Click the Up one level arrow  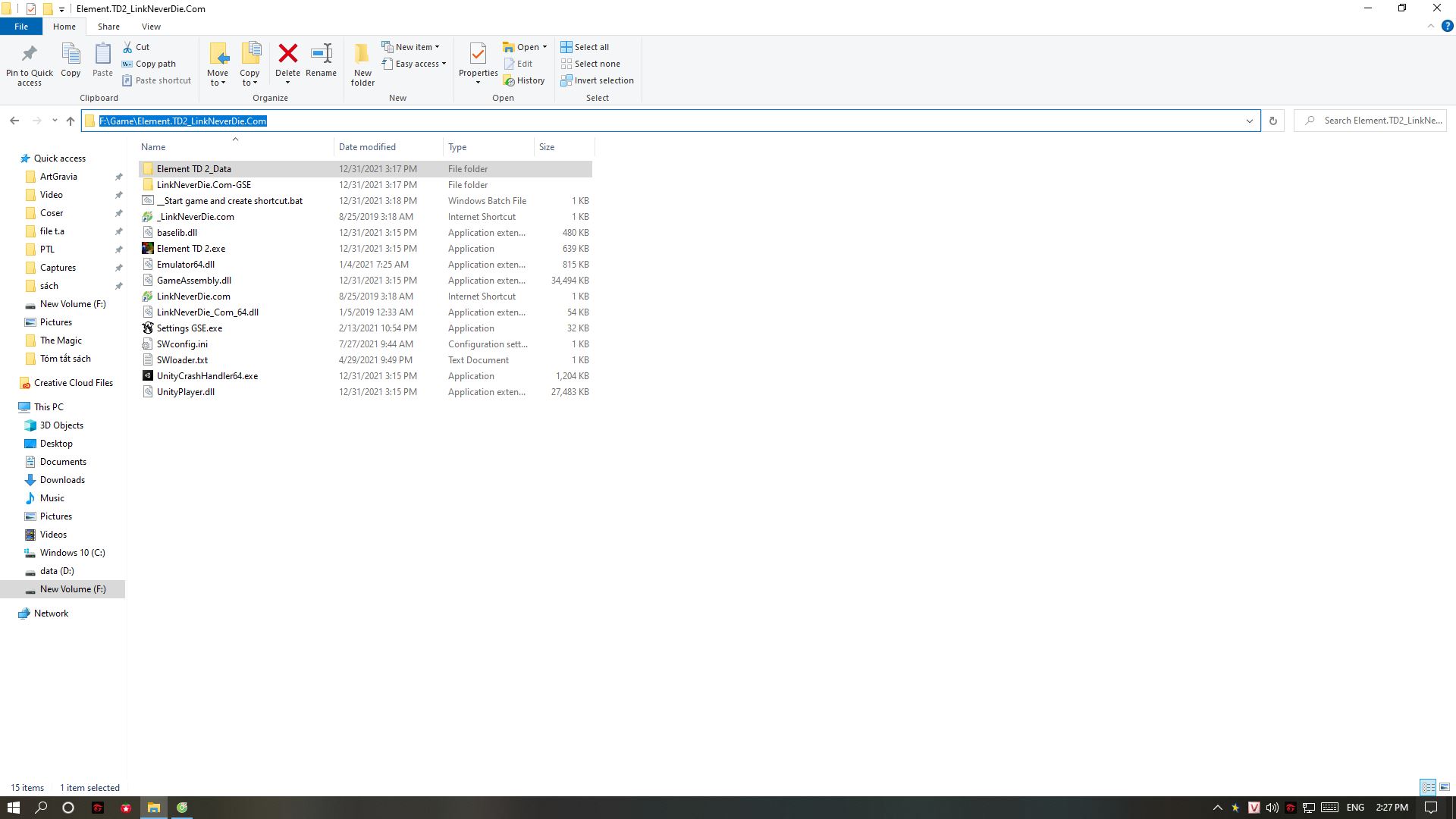click(x=71, y=121)
